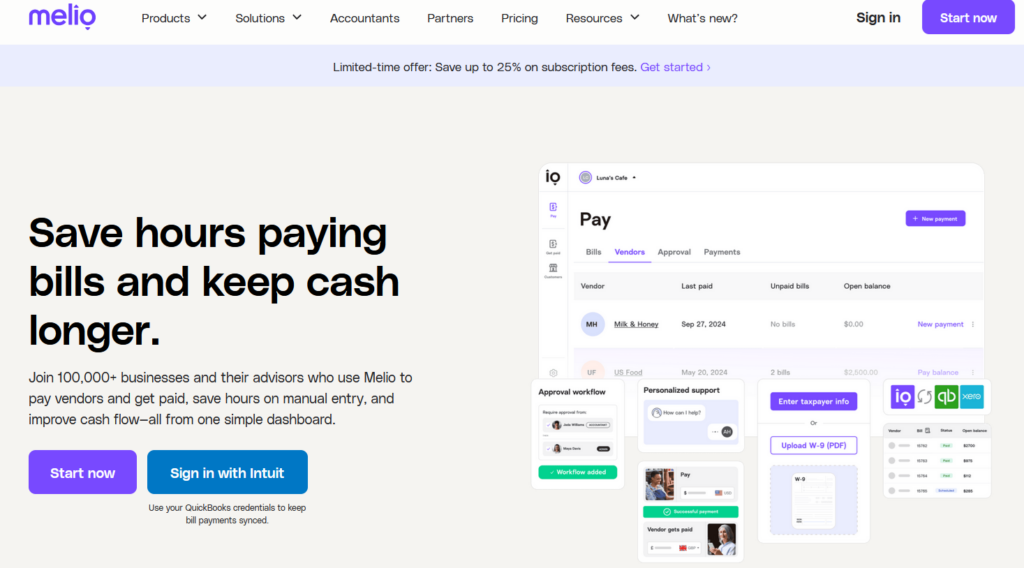Open the Partners page
Screen dimensions: 1024x568
[450, 18]
